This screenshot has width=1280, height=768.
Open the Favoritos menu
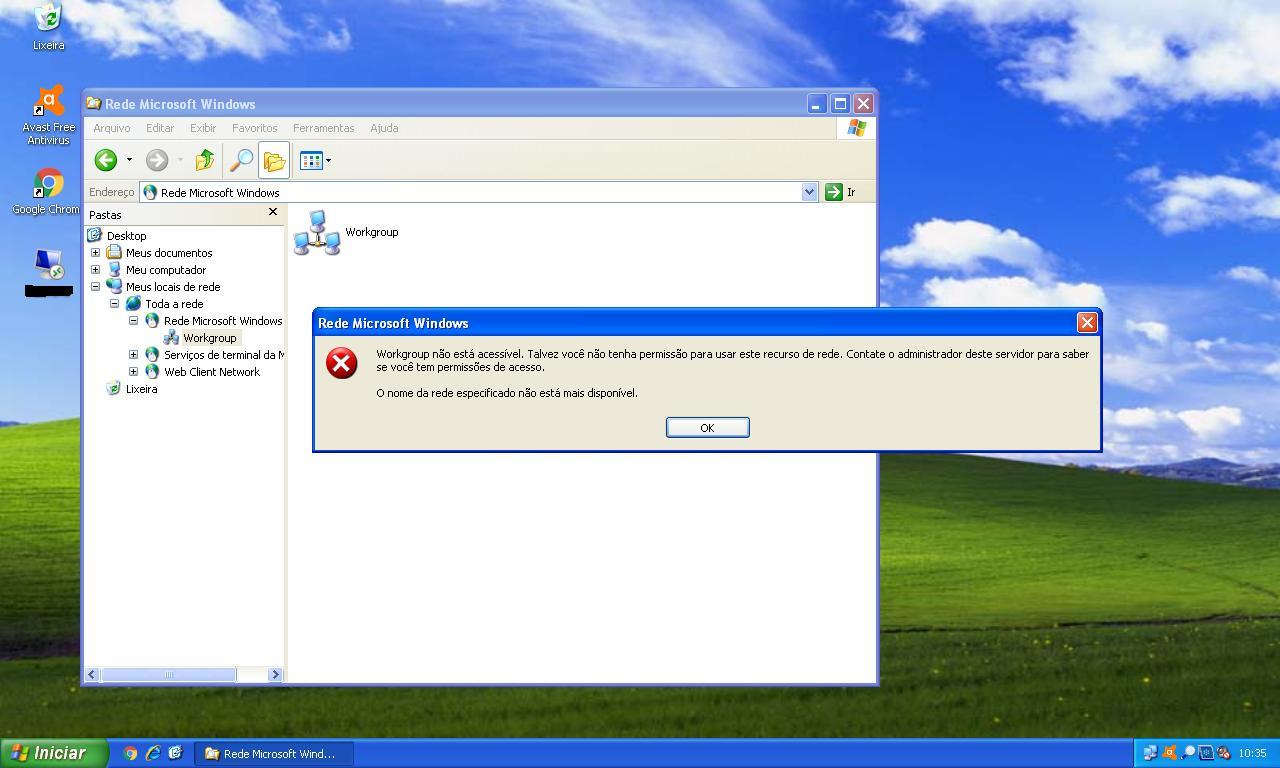coord(255,128)
